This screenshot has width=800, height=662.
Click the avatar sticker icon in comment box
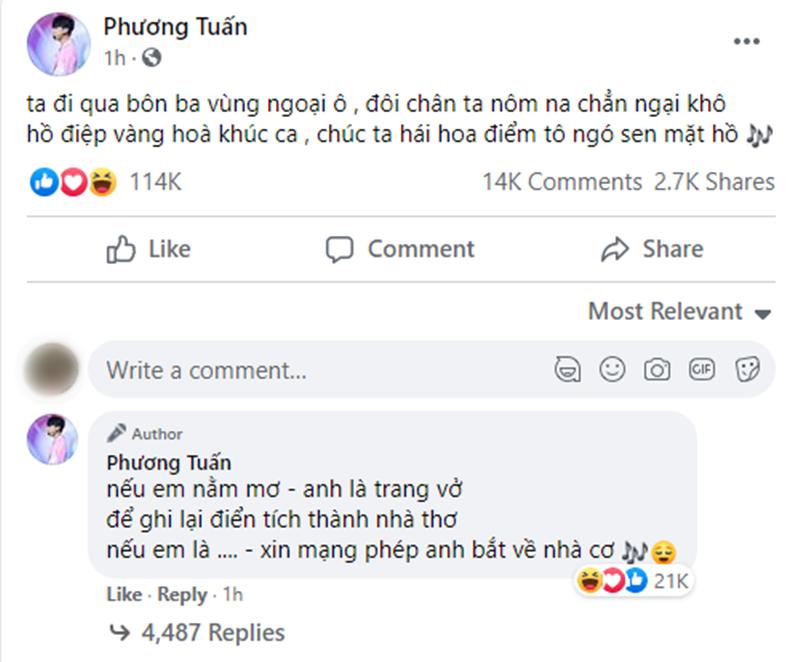tap(567, 370)
